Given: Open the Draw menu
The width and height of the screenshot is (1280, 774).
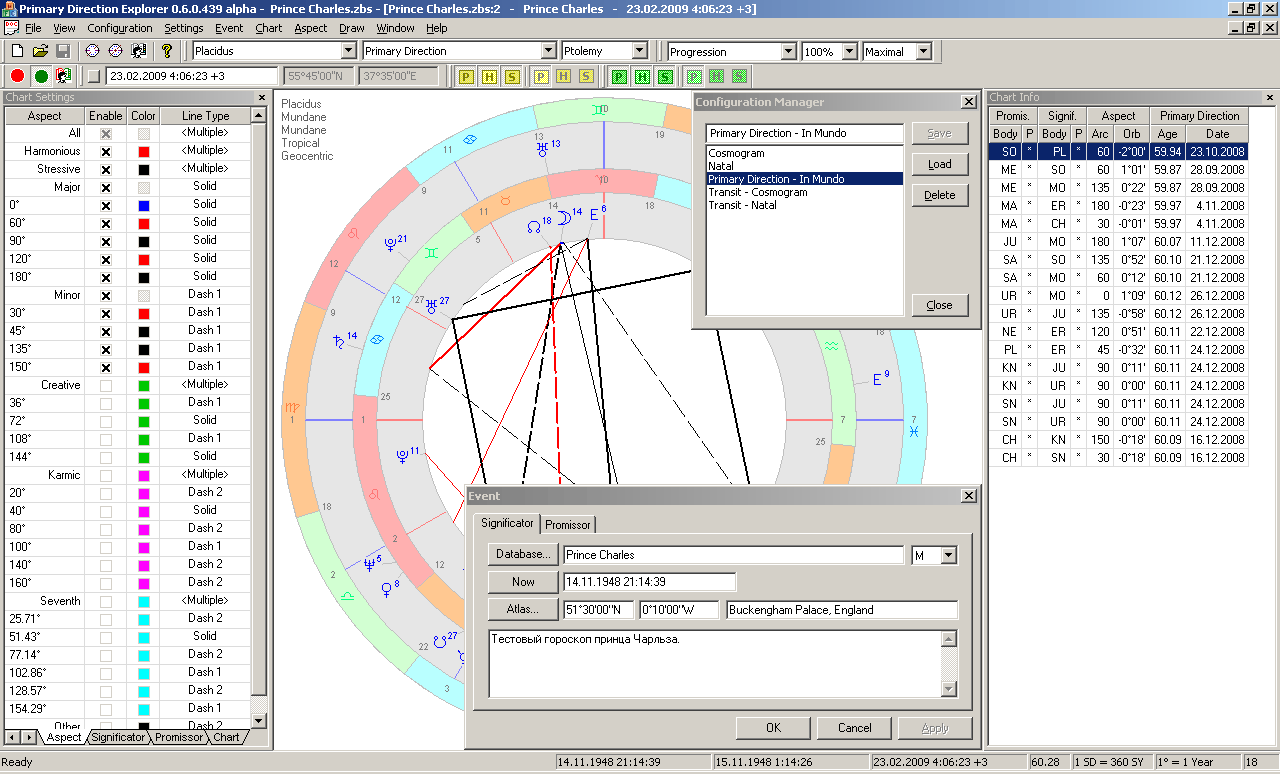Looking at the screenshot, I should pos(351,28).
